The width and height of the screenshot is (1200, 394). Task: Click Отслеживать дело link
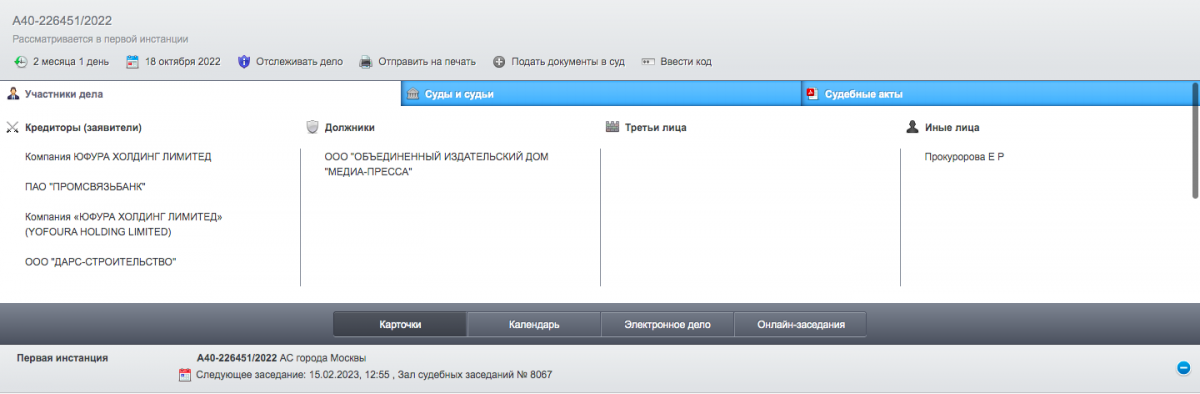click(x=299, y=62)
